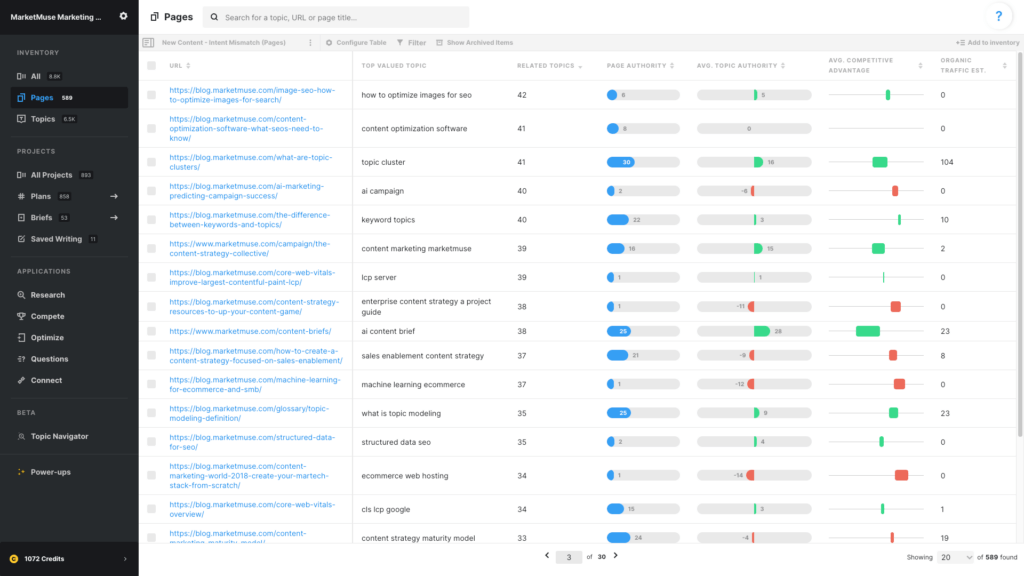
Task: Check the content-briefs row checkbox
Action: [x=152, y=331]
